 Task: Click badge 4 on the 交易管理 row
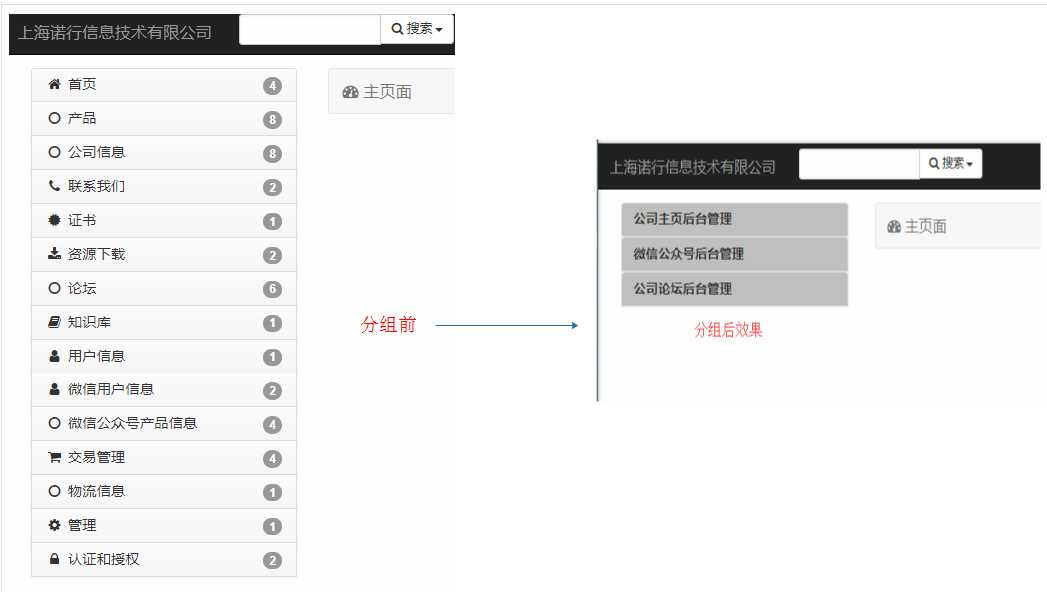tap(272, 459)
